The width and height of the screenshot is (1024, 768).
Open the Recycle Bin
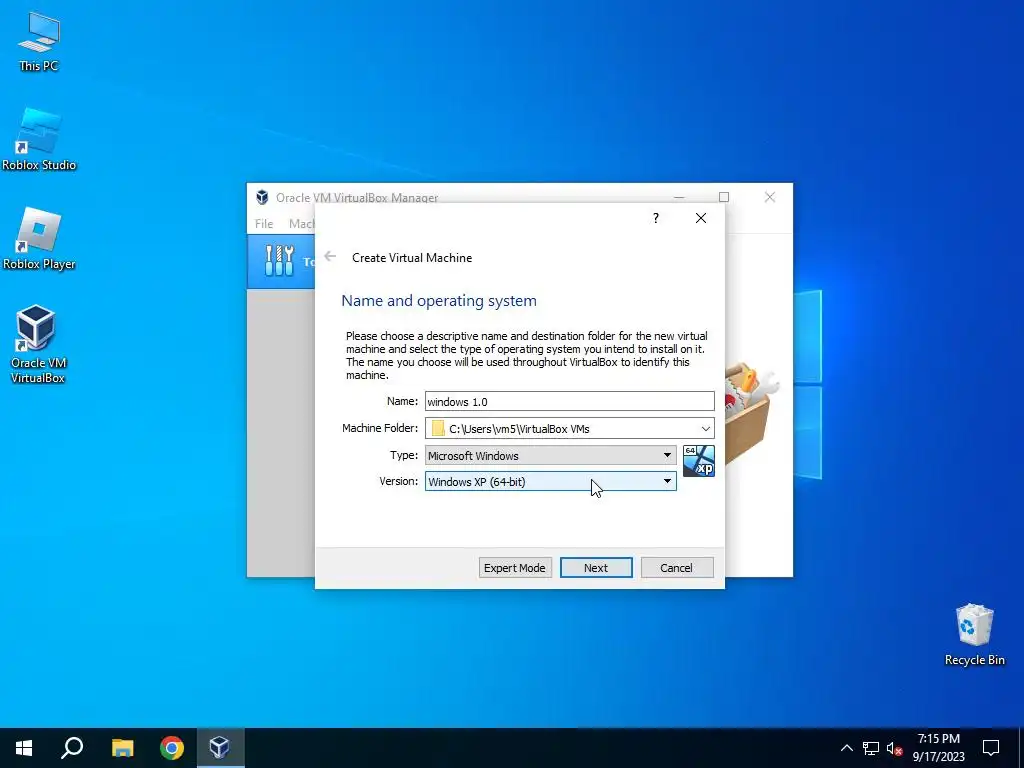[974, 635]
